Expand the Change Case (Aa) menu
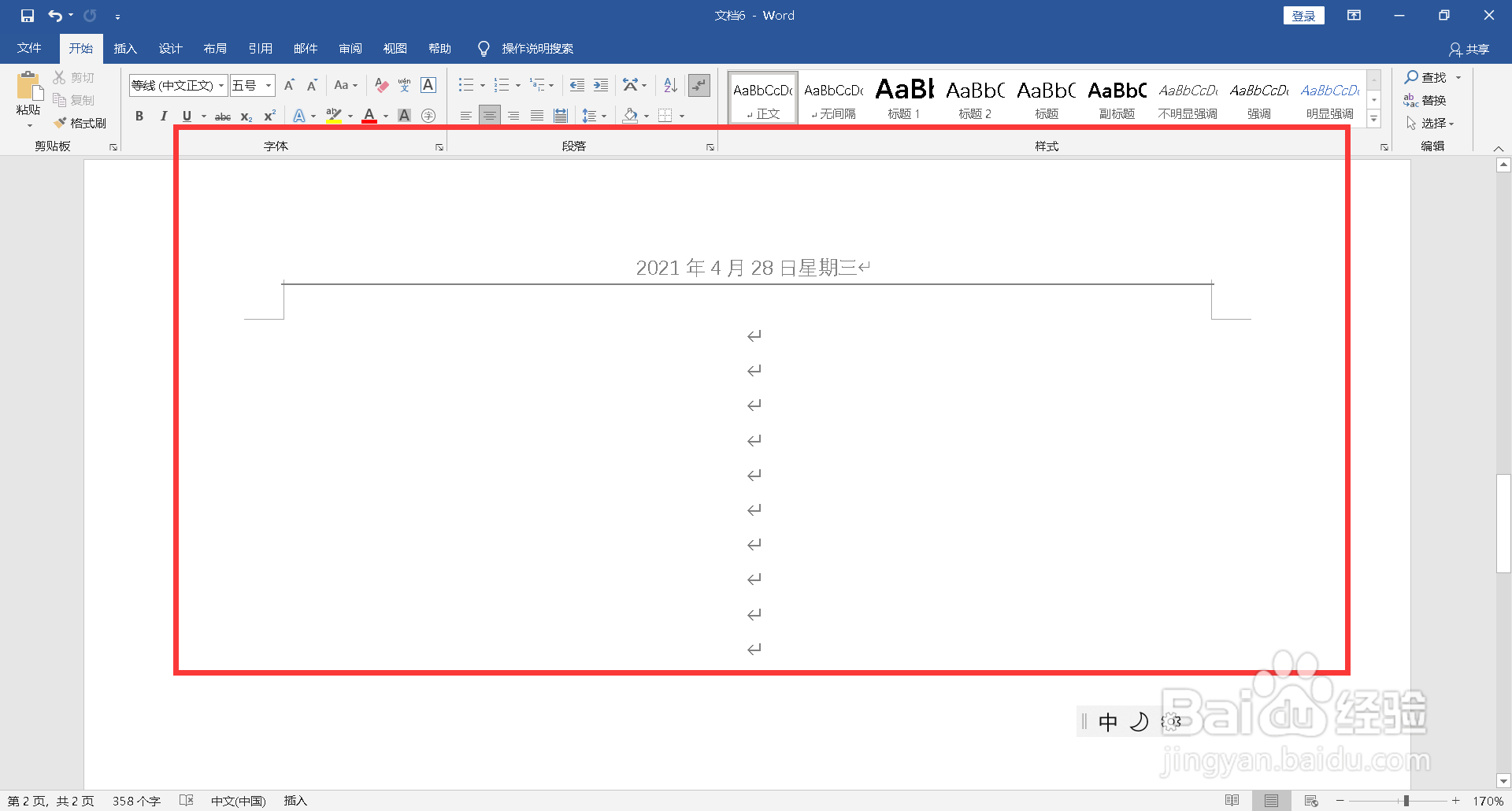Viewport: 1512px width, 811px height. coord(346,85)
